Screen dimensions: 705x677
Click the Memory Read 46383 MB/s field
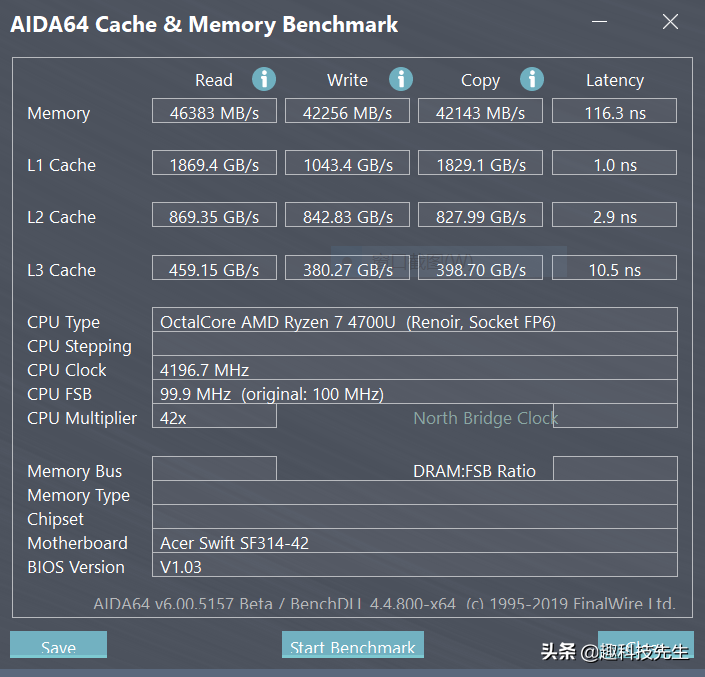tap(214, 112)
